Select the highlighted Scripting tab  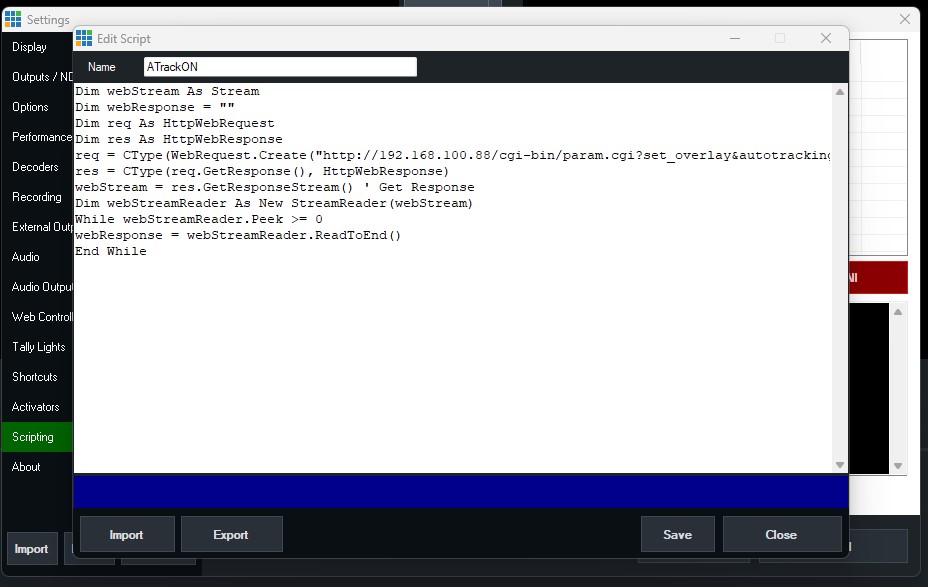pyautogui.click(x=37, y=437)
